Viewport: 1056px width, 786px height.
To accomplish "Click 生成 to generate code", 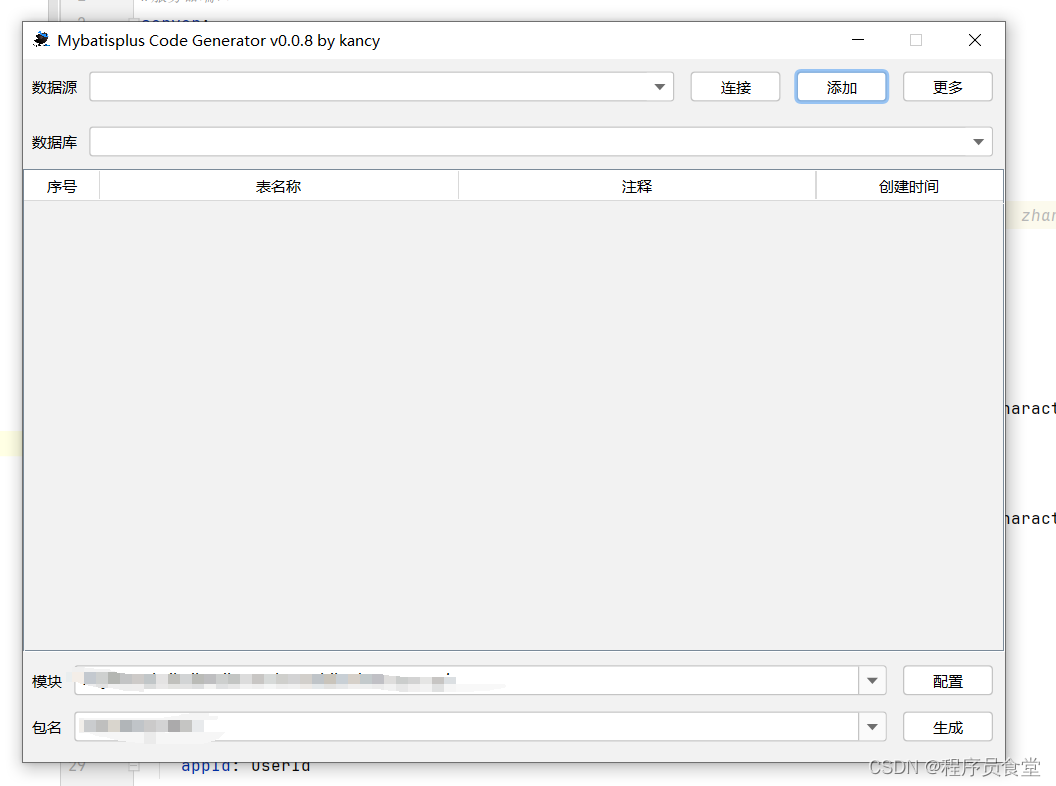I will pyautogui.click(x=947, y=726).
